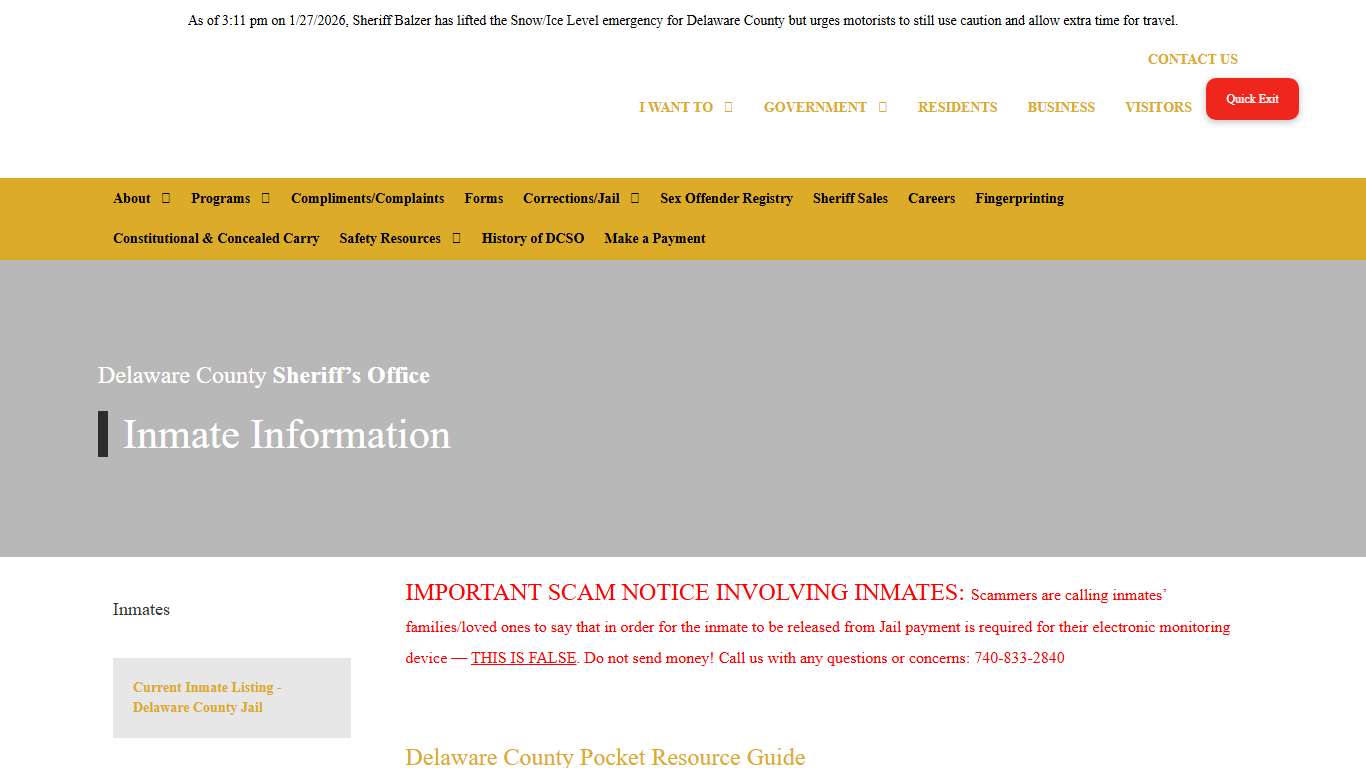Image resolution: width=1366 pixels, height=768 pixels.
Task: Open the VISITORS section
Action: [1158, 107]
